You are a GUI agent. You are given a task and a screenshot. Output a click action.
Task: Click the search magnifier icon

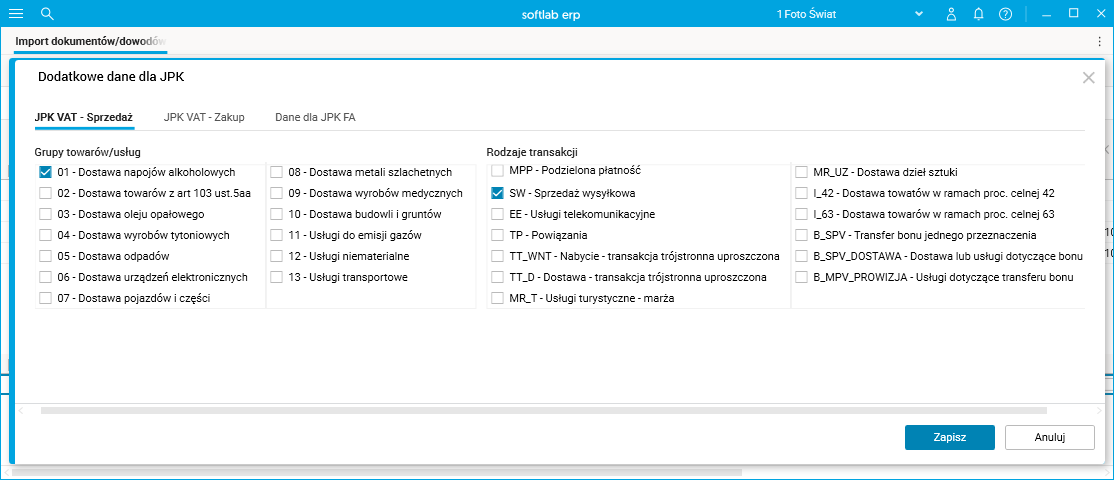tap(47, 14)
